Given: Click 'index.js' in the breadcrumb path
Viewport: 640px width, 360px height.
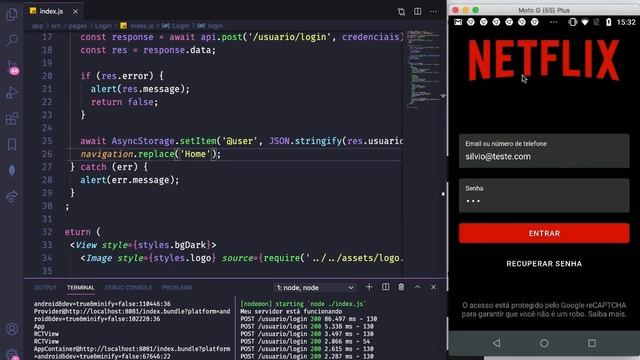Looking at the screenshot, I should (142, 26).
